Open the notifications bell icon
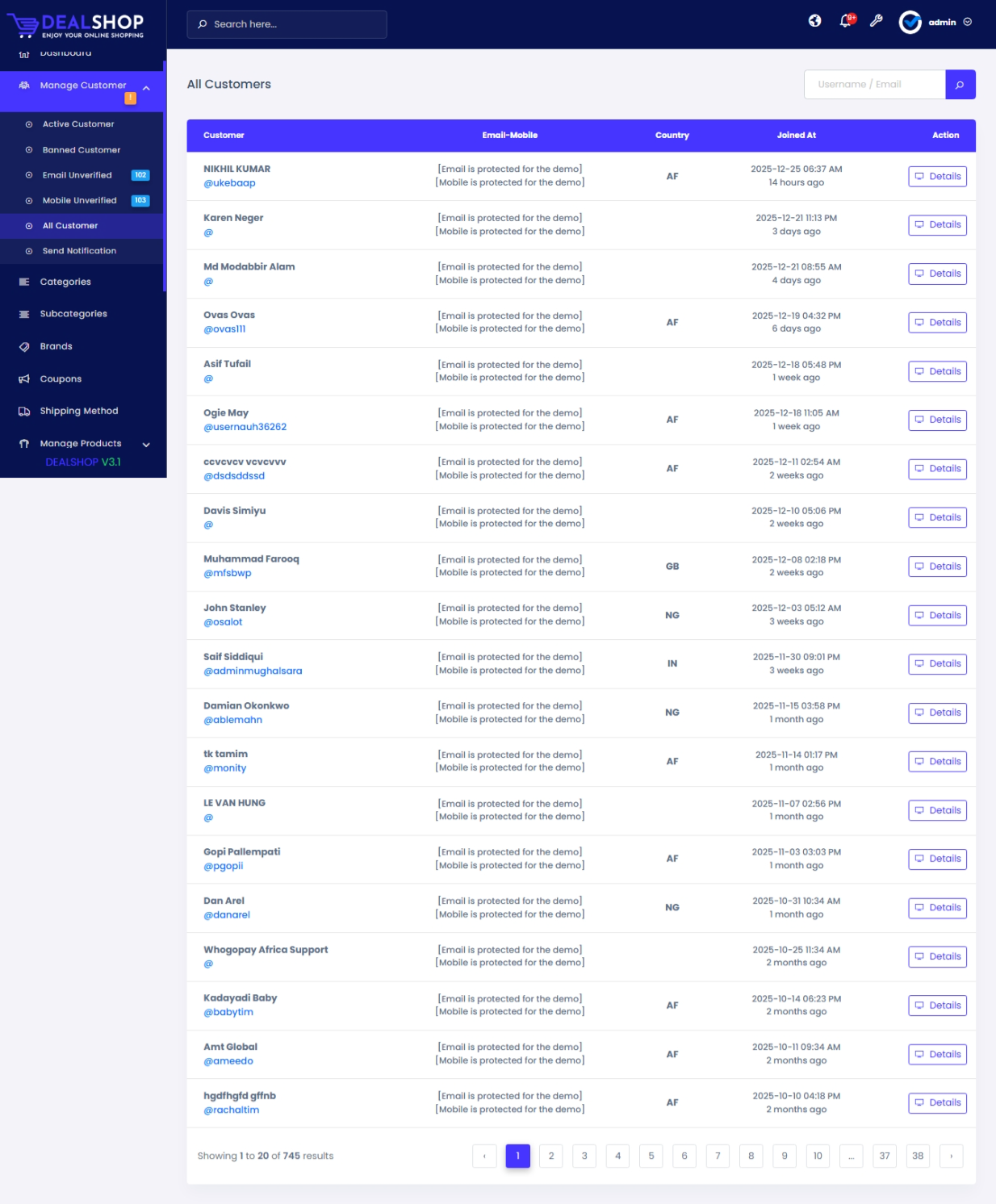996x1204 pixels. pyautogui.click(x=845, y=21)
